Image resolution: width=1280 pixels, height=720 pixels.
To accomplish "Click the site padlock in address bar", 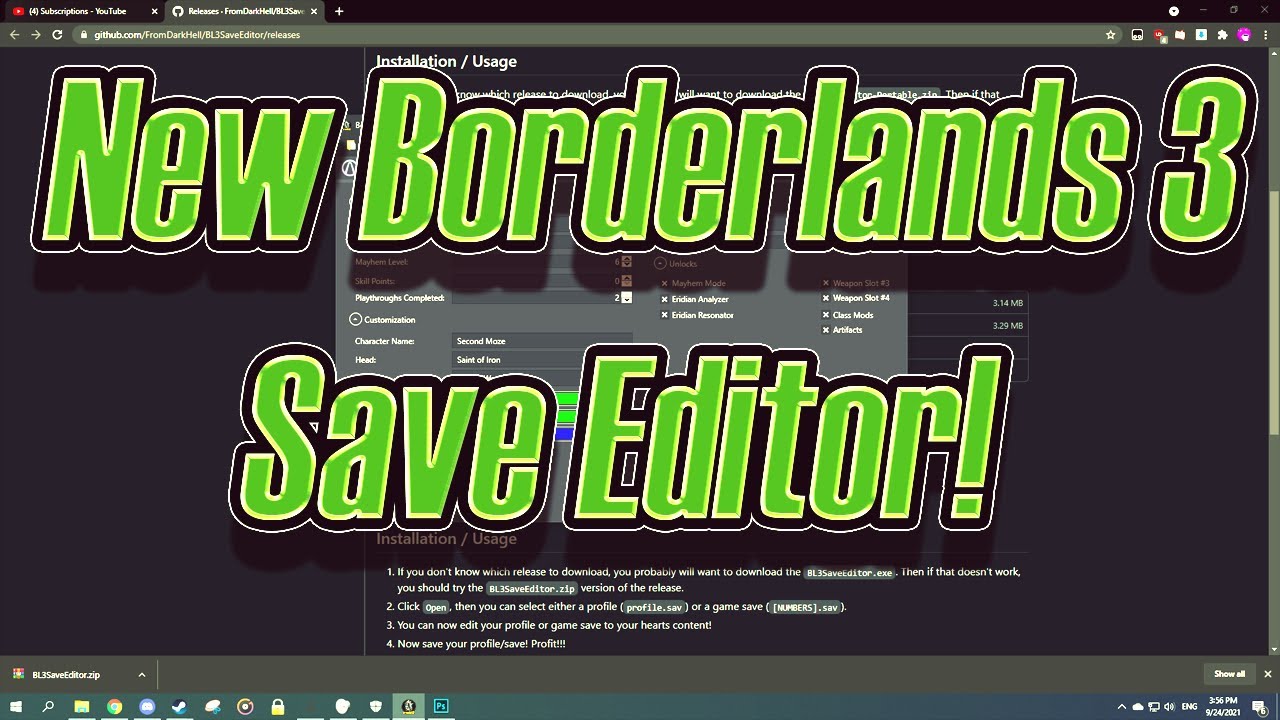I will click(x=85, y=34).
